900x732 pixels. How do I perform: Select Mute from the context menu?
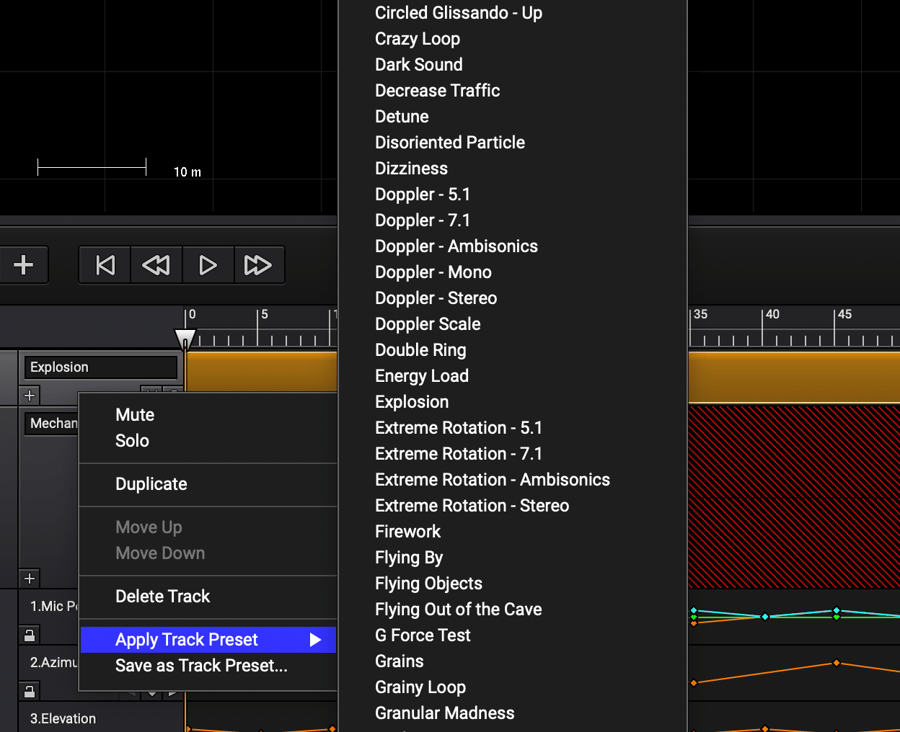[x=135, y=414]
